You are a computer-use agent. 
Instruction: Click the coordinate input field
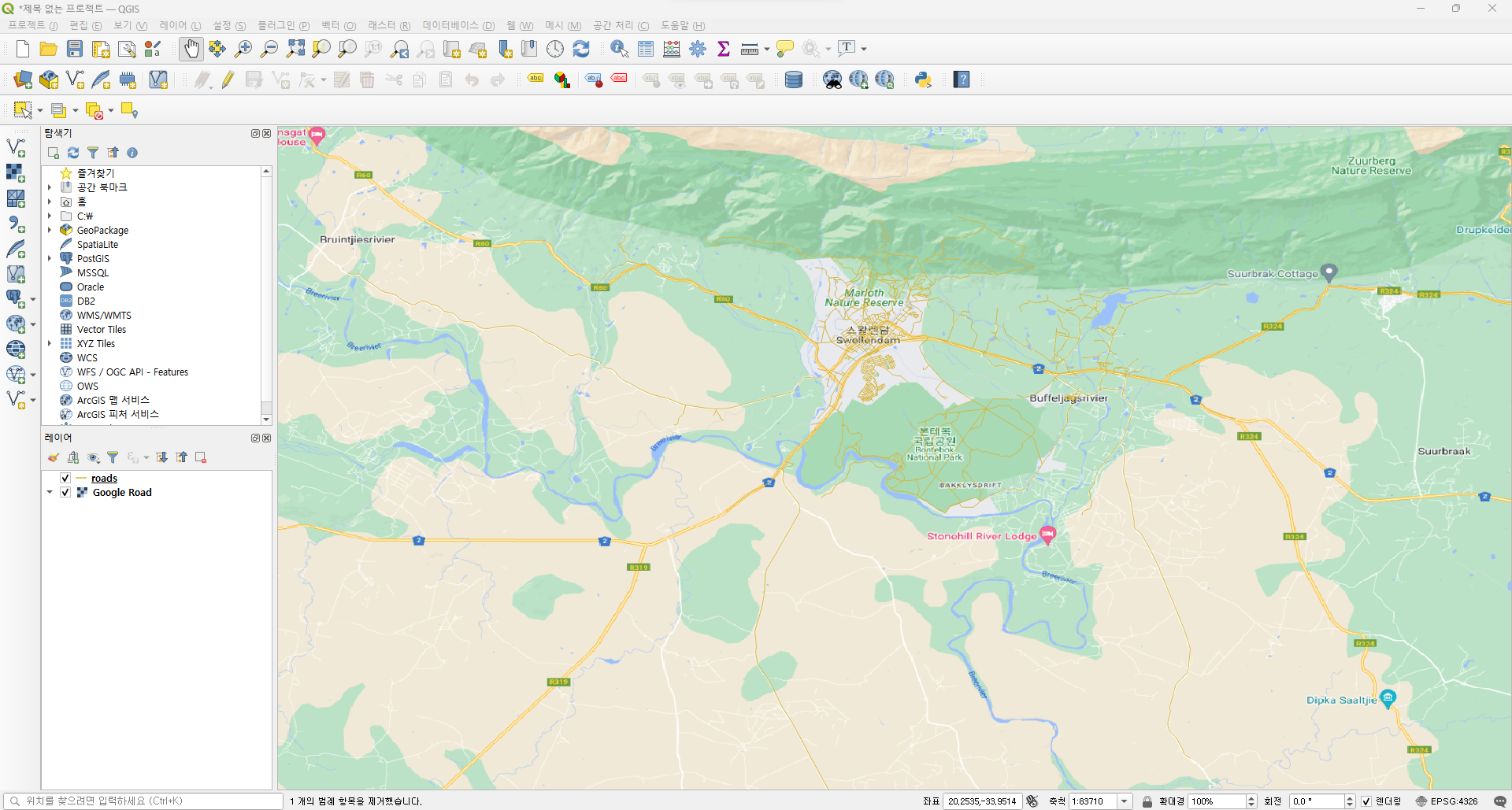tap(982, 801)
